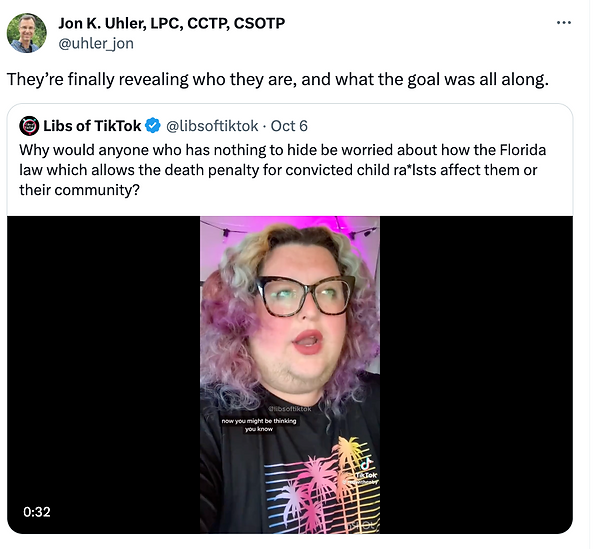
Task: Click the blue verified checkmark badge
Action: point(153,125)
